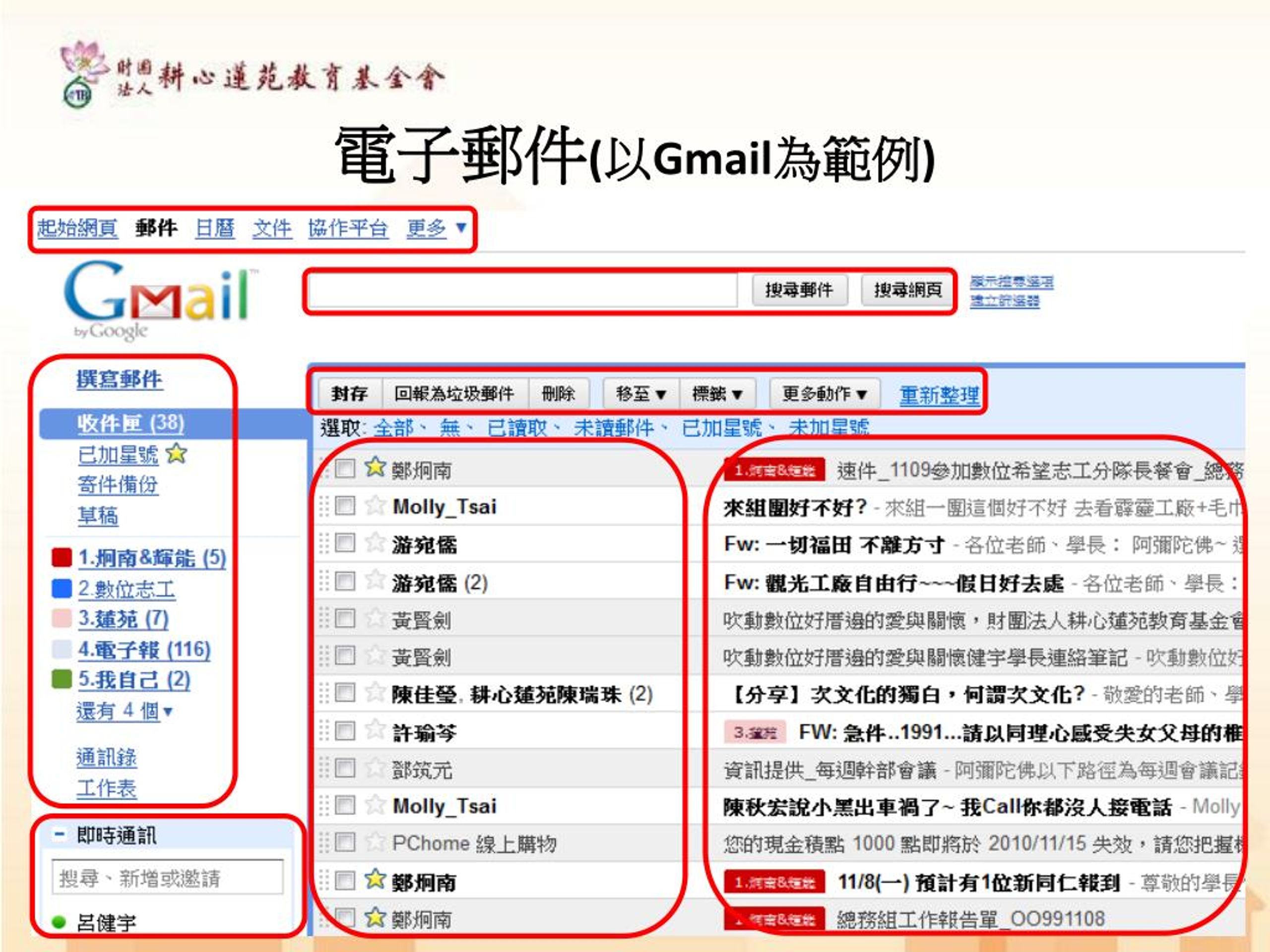Screen dimensions: 1270x952
Task: Click the 重新整理 link
Action: [940, 395]
